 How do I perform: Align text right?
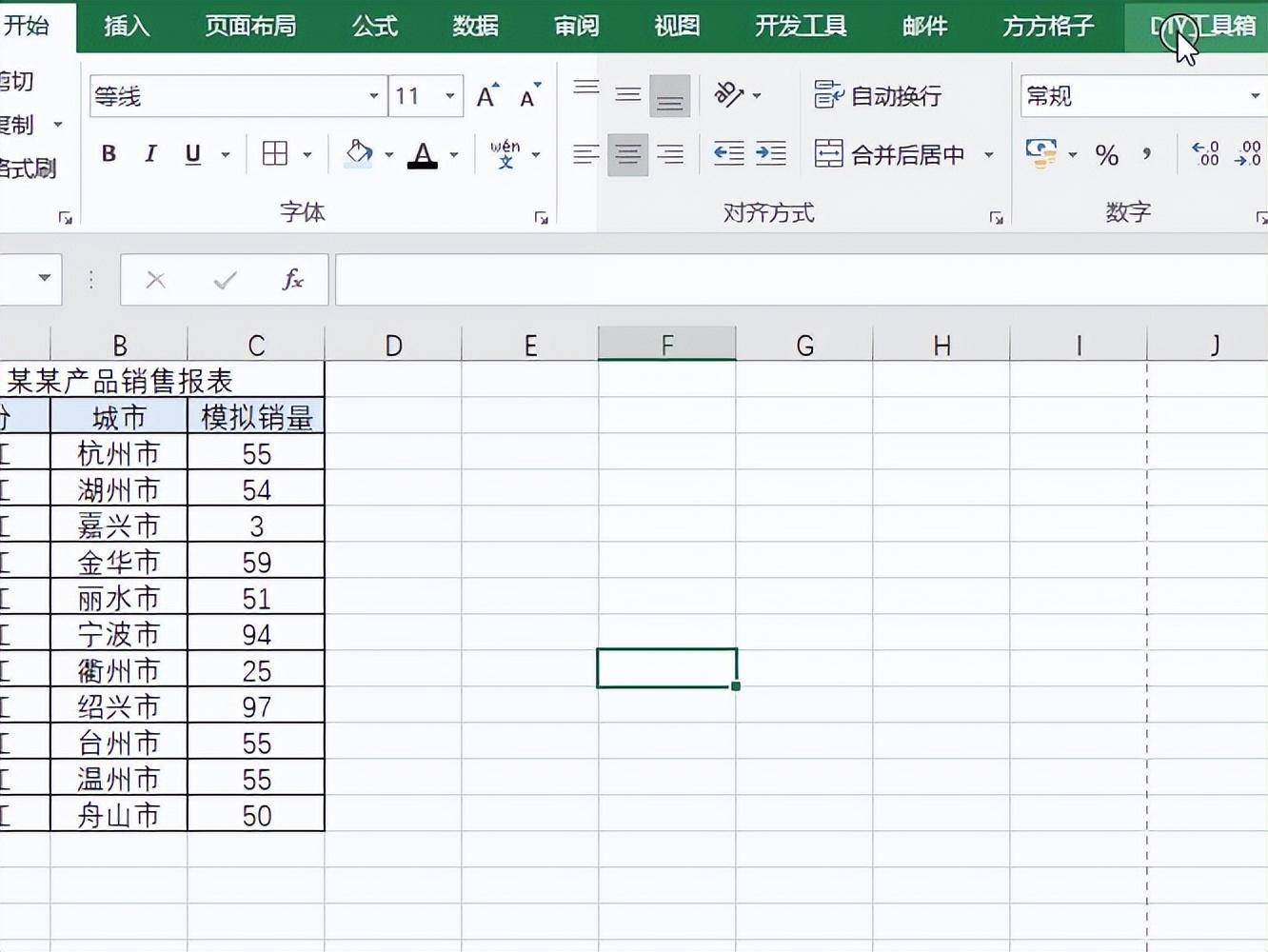click(x=670, y=154)
